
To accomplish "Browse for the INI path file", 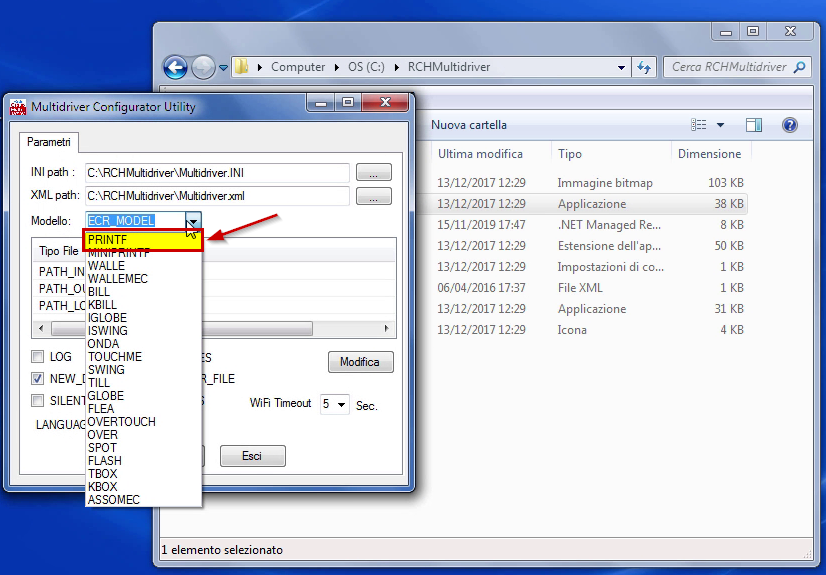I will [373, 172].
